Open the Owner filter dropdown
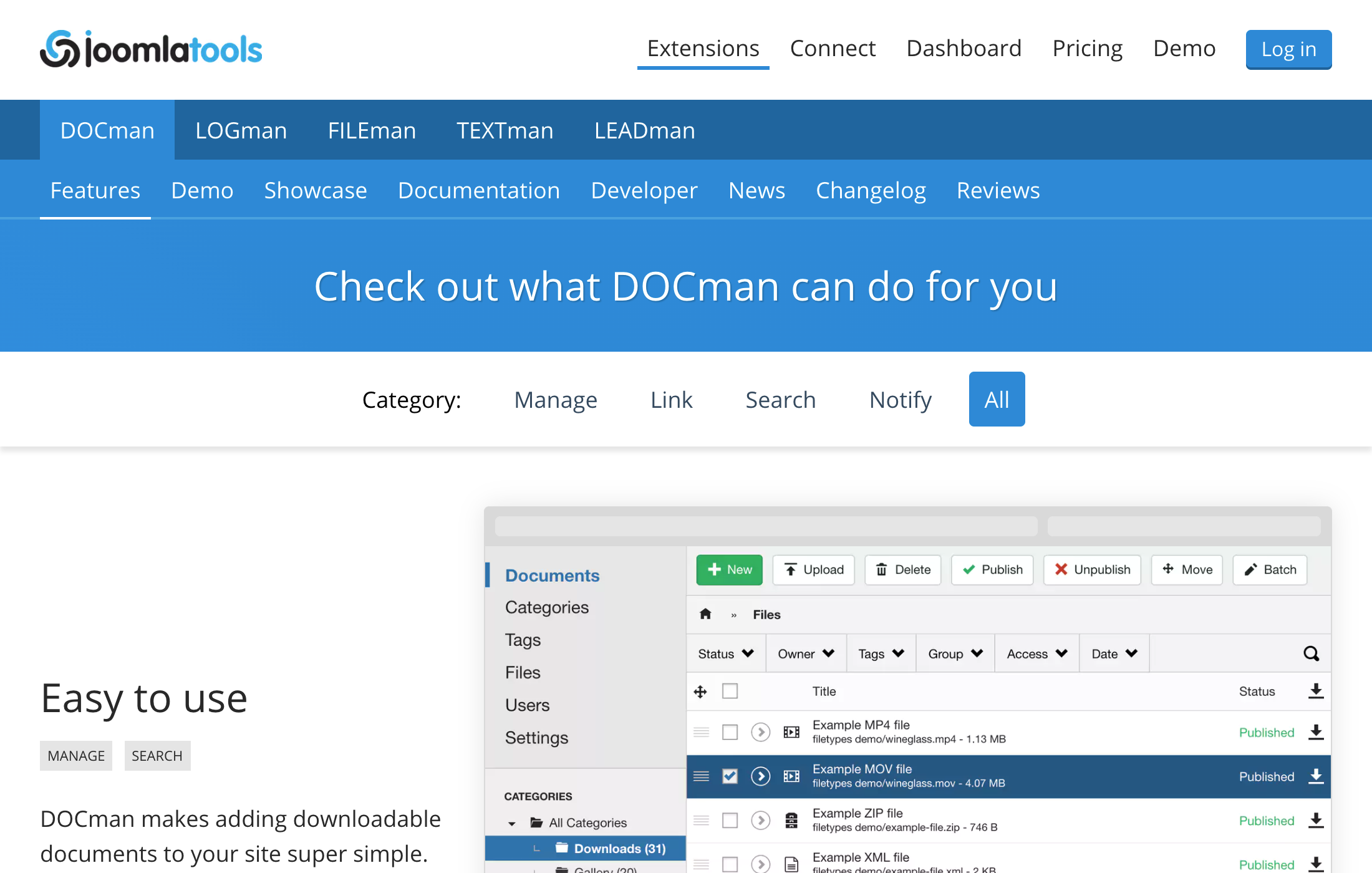Screen dimensions: 1372x873 [806, 654]
